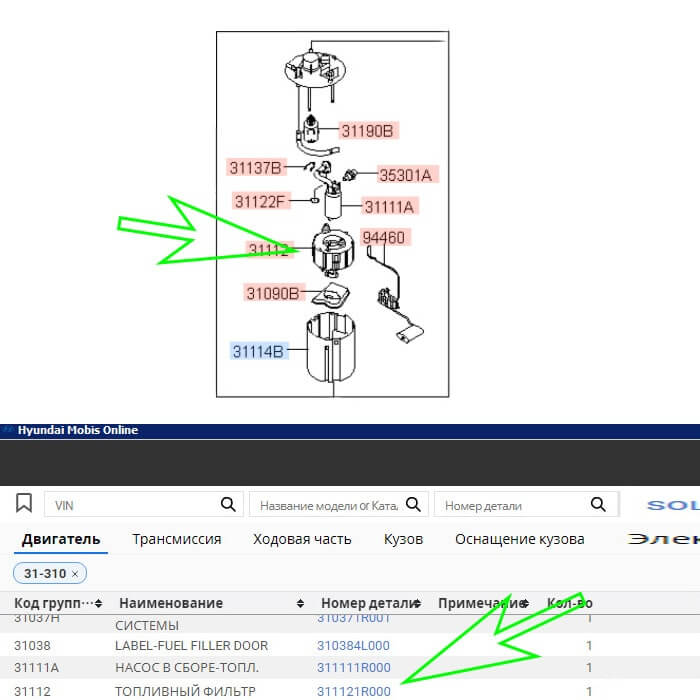Remove the 31-310 filter chip

click(75, 573)
